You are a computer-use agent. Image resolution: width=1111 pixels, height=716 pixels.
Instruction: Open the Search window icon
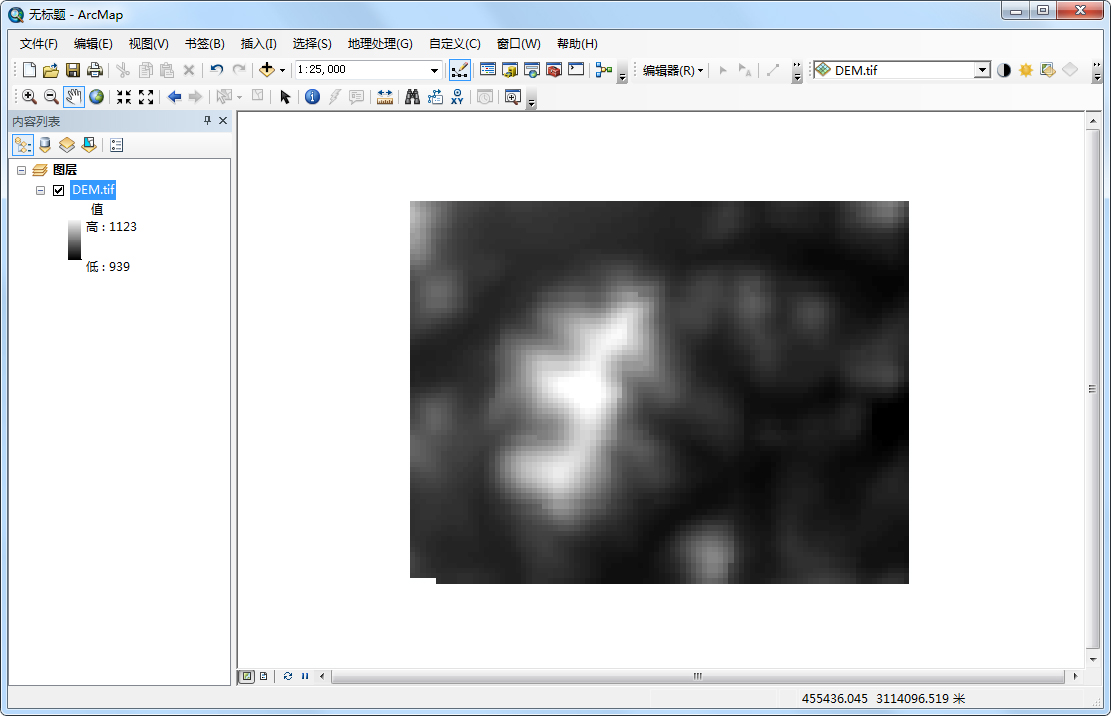pos(531,69)
